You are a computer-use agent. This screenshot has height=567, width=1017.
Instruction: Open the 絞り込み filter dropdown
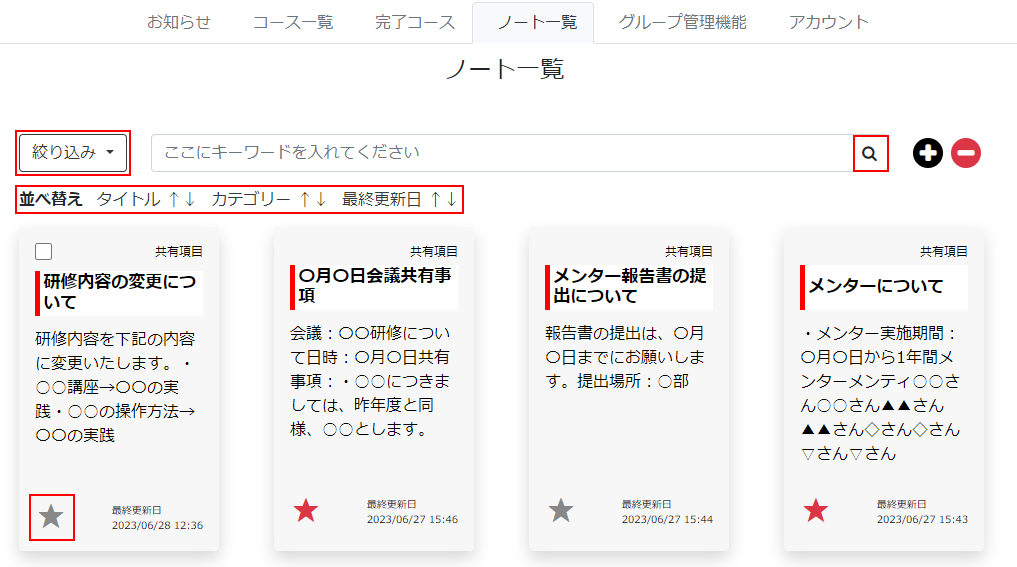73,153
